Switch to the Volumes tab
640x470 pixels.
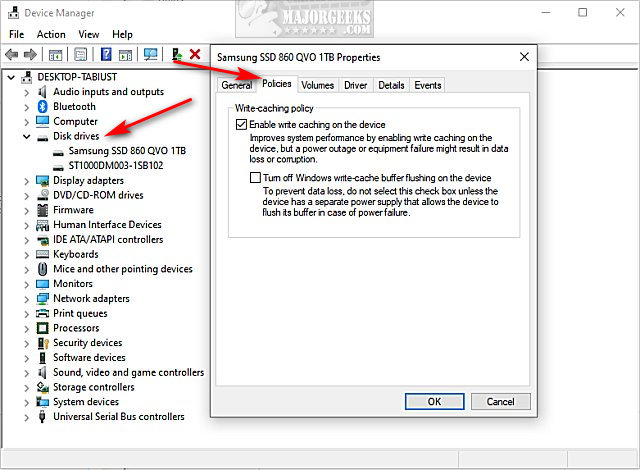click(318, 85)
